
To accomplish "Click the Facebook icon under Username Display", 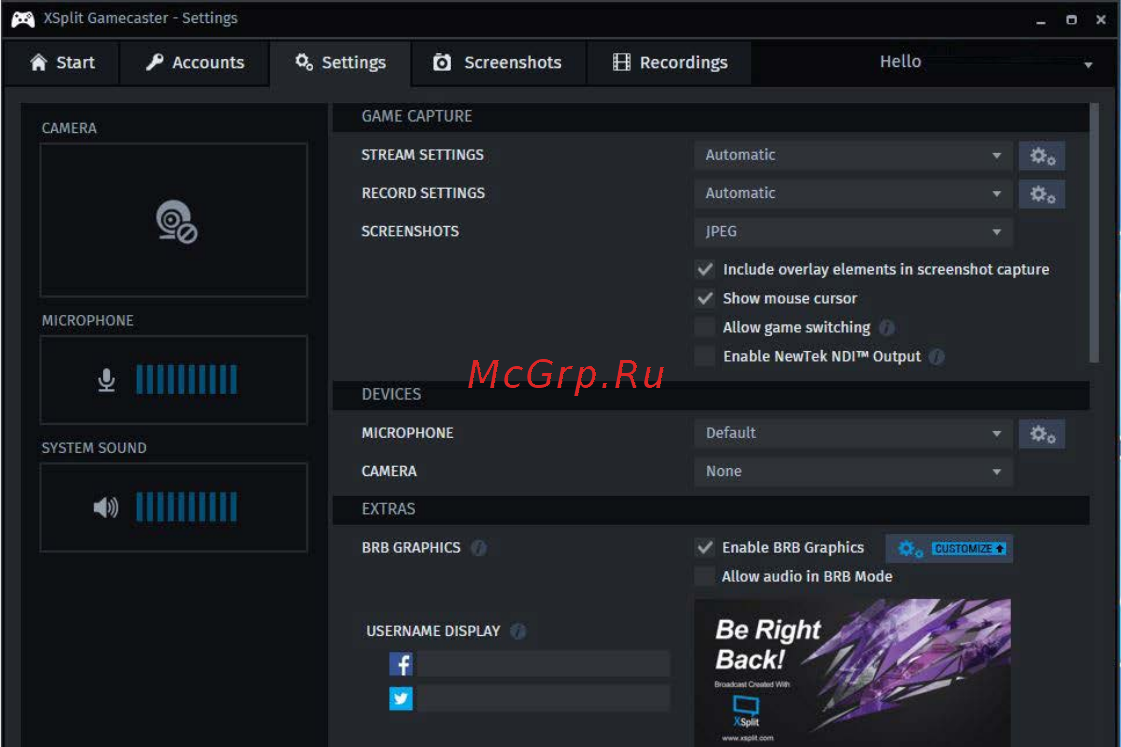I will click(x=401, y=664).
